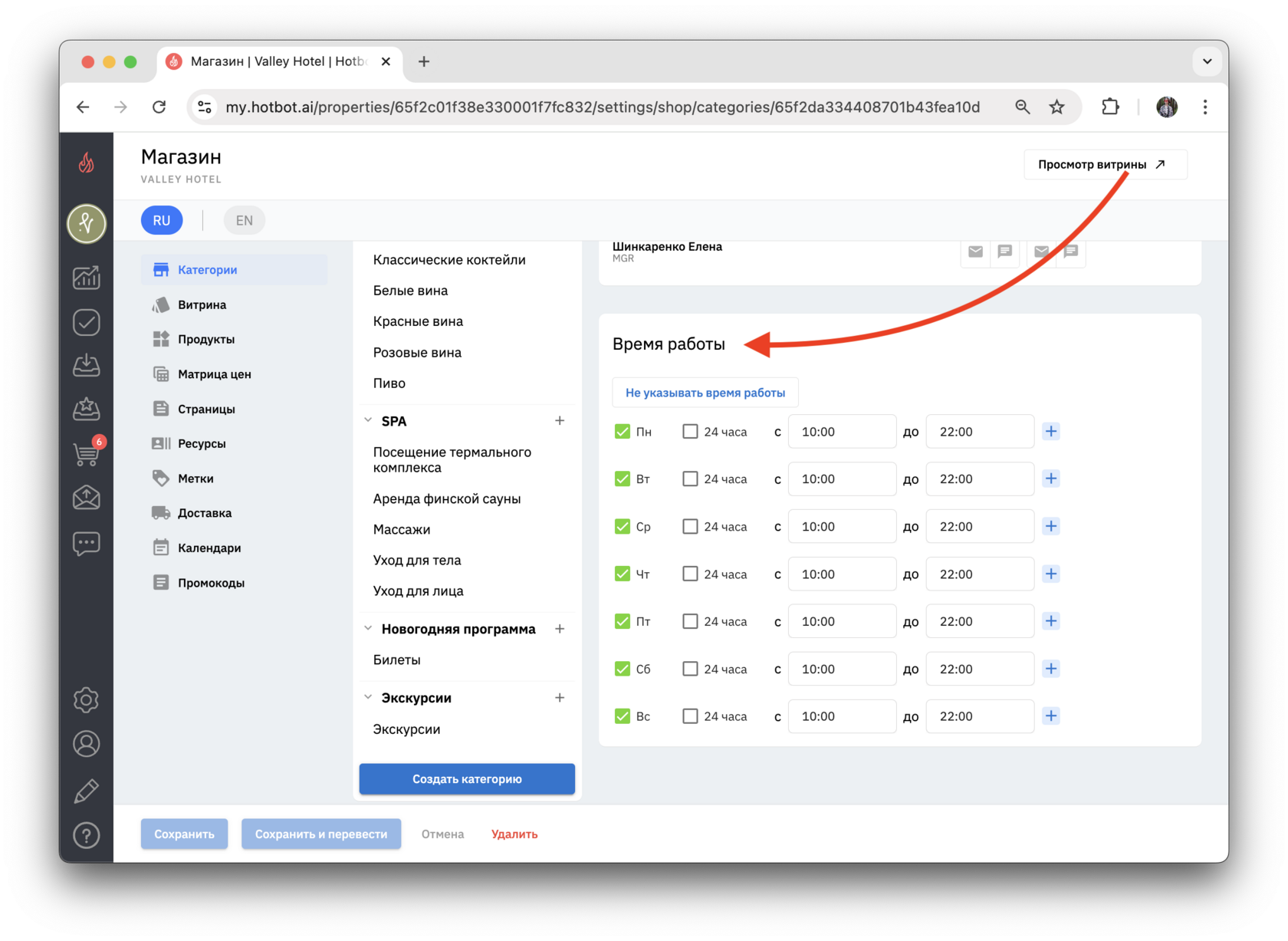1288x941 pixels.
Task: Add time interval for Вт row
Action: pyautogui.click(x=1051, y=479)
